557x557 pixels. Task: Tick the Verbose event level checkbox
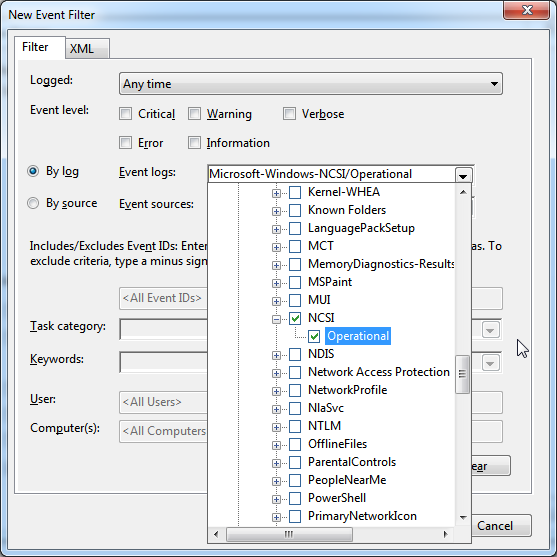(x=289, y=114)
